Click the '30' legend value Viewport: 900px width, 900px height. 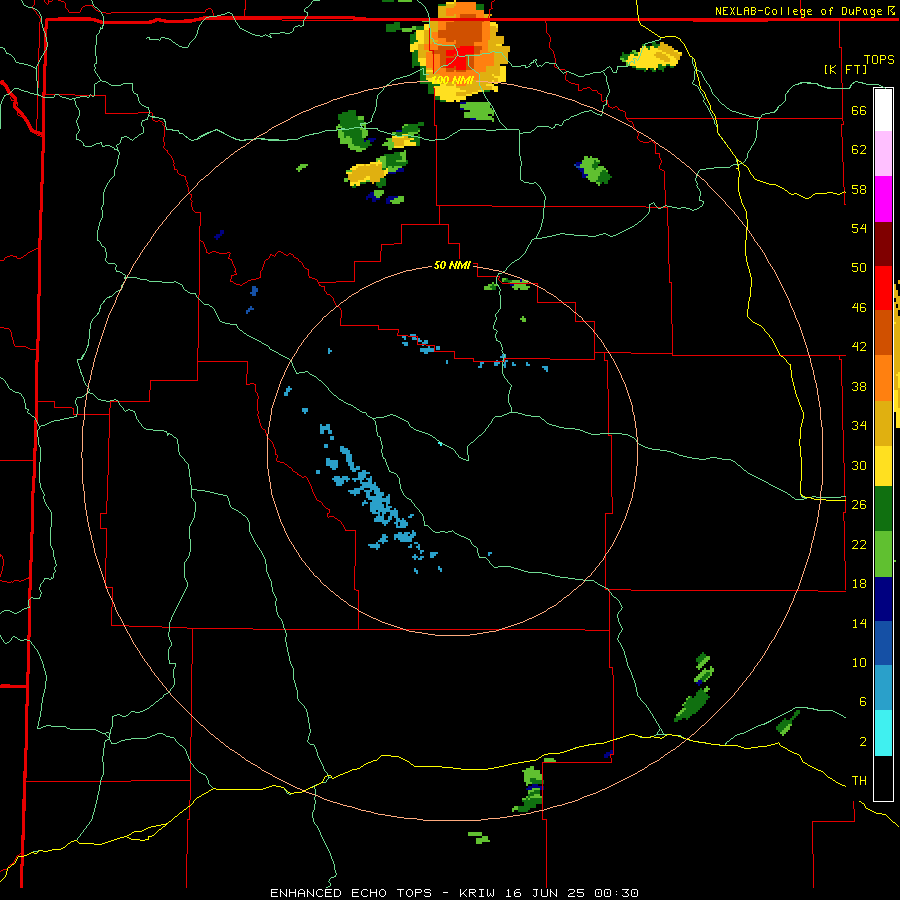pos(859,465)
